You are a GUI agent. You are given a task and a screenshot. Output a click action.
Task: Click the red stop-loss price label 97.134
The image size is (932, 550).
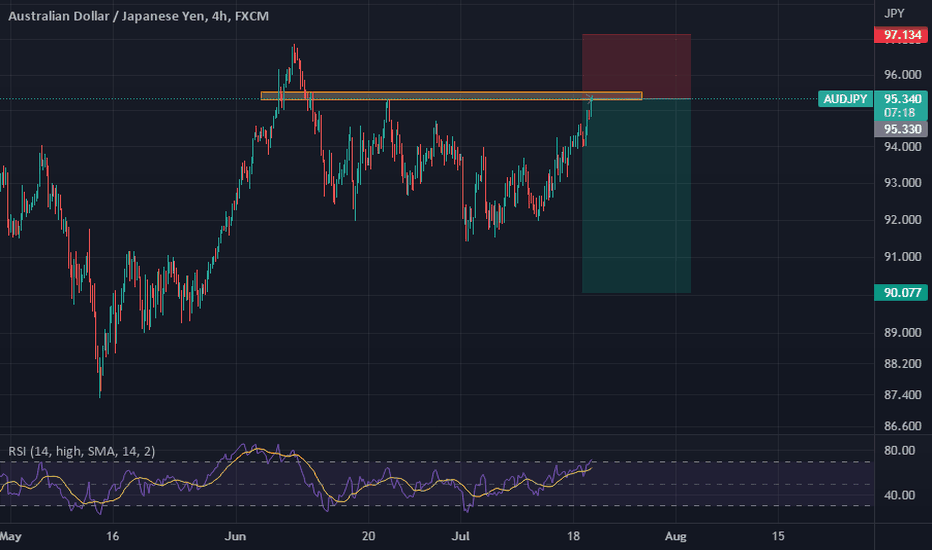point(901,34)
